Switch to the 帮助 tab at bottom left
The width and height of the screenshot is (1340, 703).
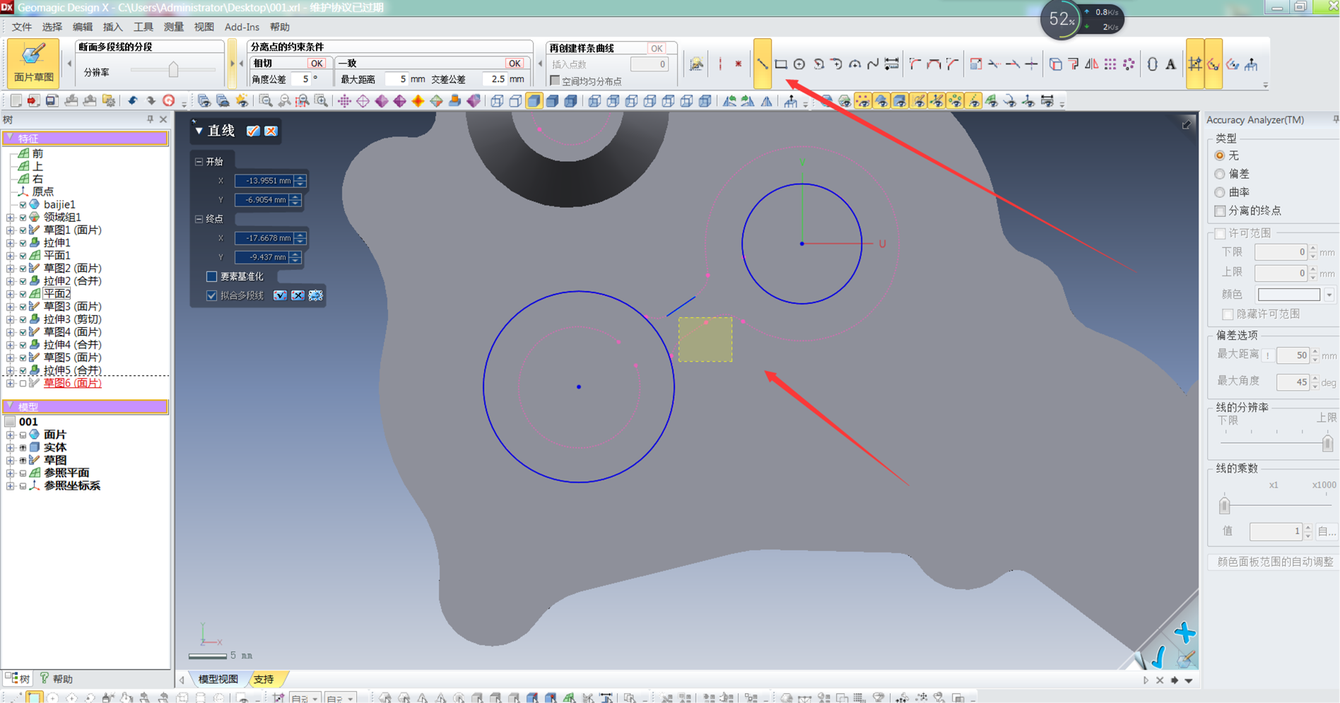(x=55, y=679)
